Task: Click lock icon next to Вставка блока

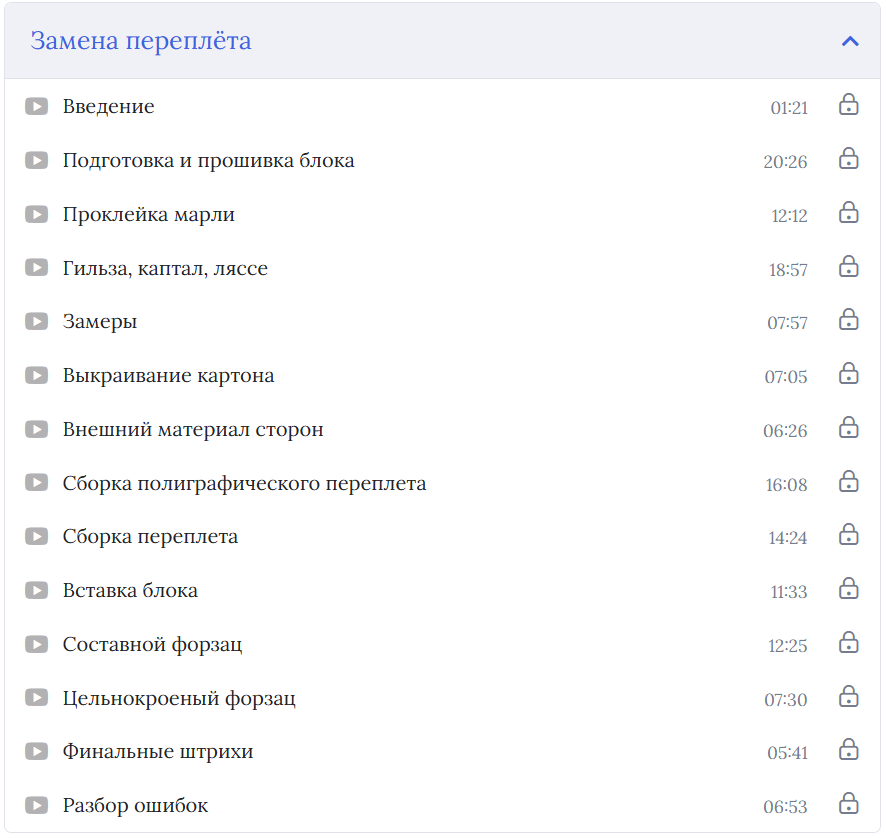Action: coord(848,589)
